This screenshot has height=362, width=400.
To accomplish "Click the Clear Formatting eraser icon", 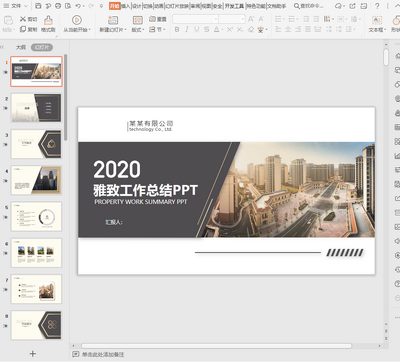I will click(251, 29).
